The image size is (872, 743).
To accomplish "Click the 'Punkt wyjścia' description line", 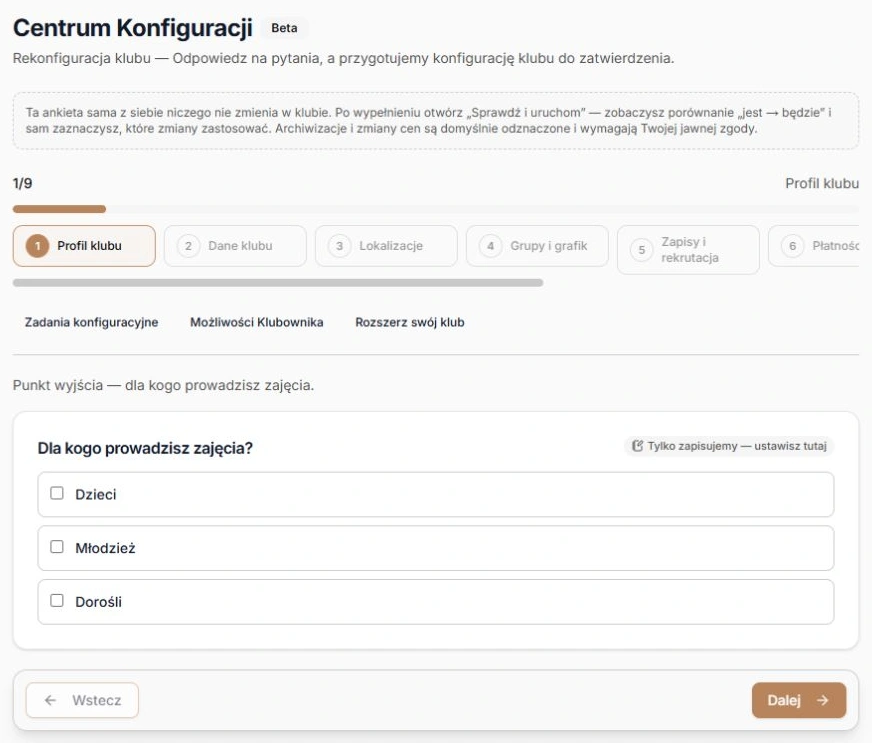I will pyautogui.click(x=164, y=385).
